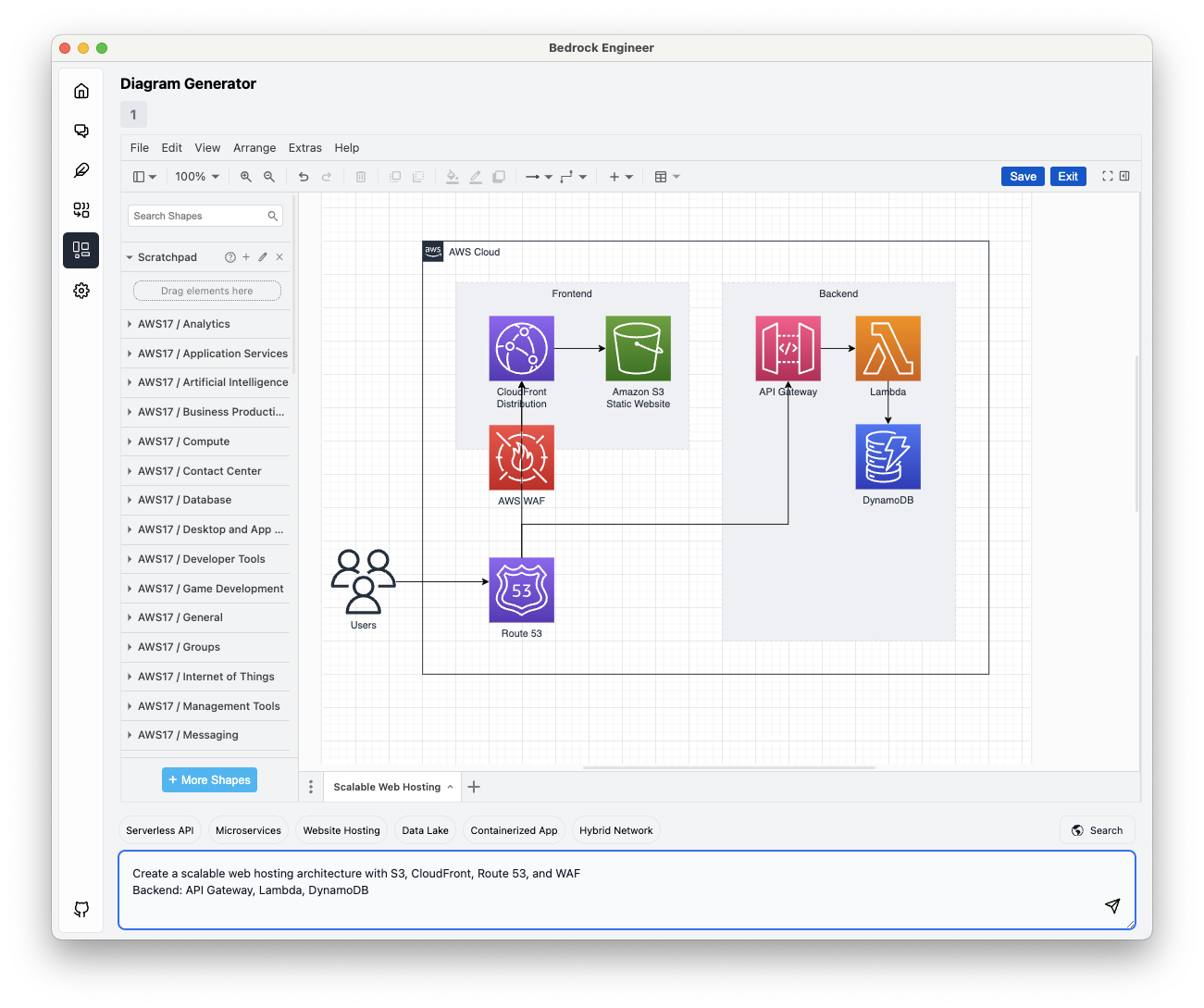1204x1008 pixels.
Task: Expand AWS17 / Internet of Things
Action: [205, 677]
